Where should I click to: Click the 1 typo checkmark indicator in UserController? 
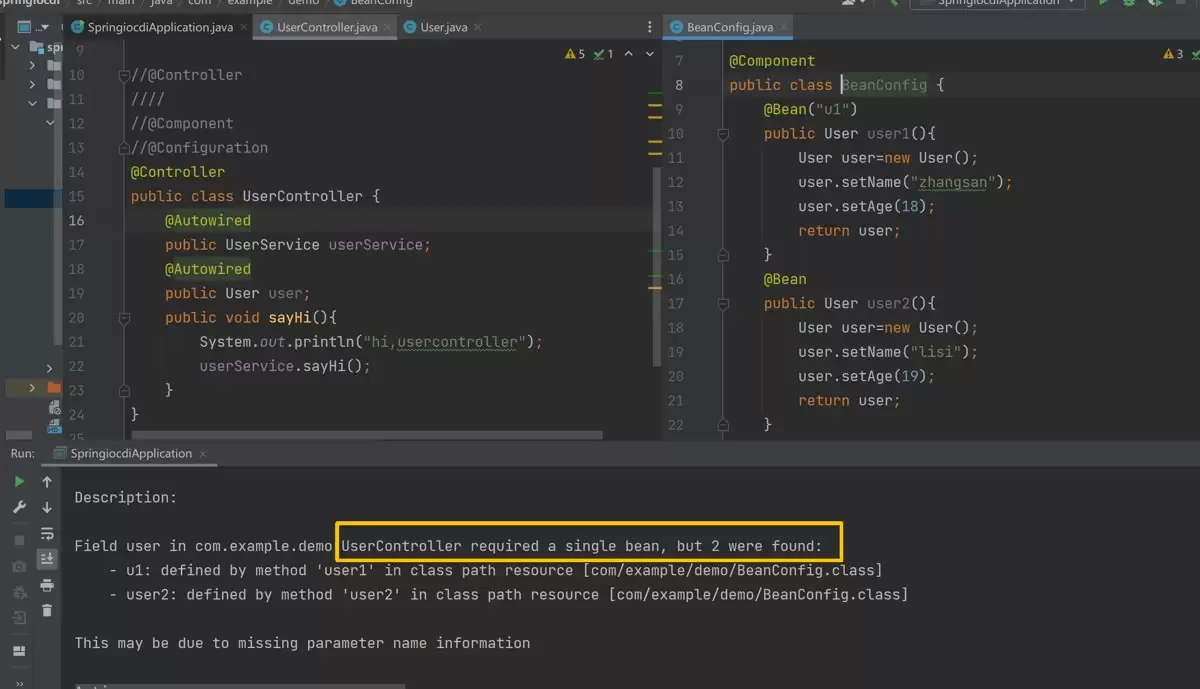point(603,54)
